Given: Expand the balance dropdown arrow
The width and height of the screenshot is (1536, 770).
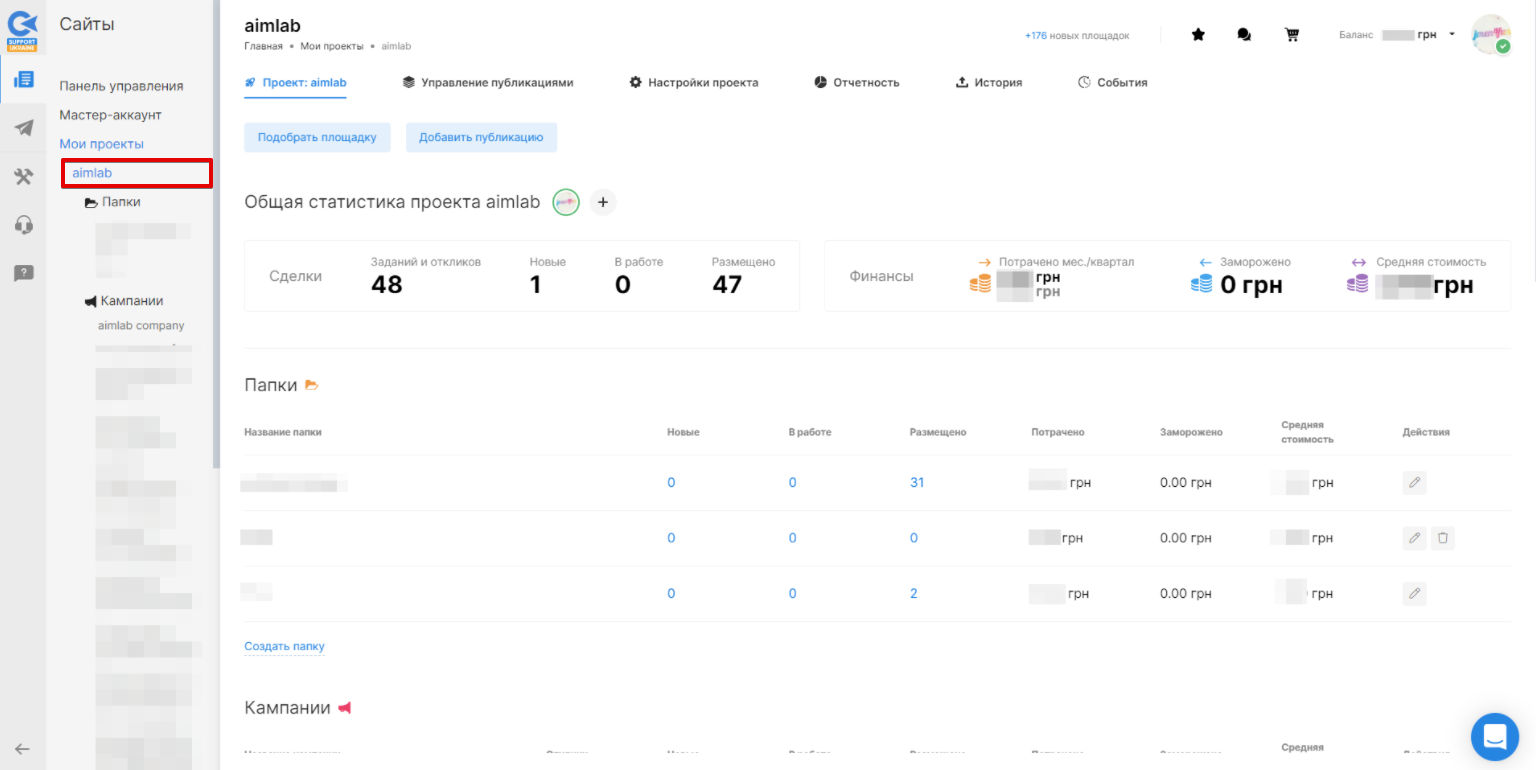Looking at the screenshot, I should (1451, 35).
